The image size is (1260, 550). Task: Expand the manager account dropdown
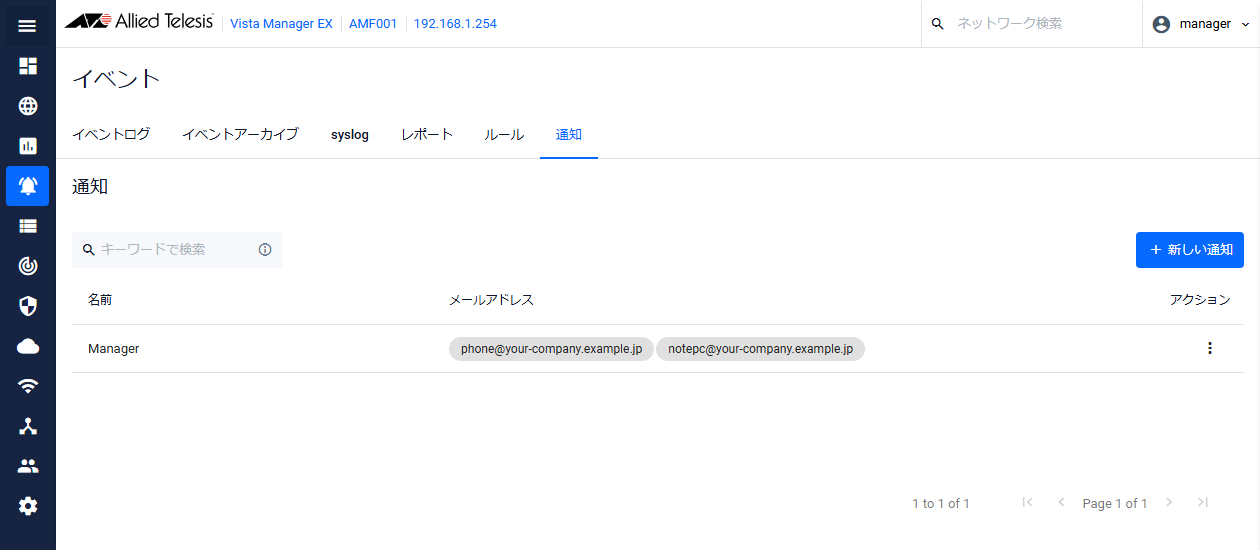click(1201, 24)
